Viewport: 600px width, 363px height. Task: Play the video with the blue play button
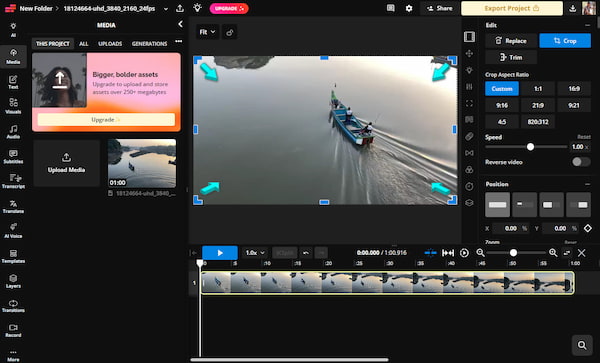click(x=220, y=253)
